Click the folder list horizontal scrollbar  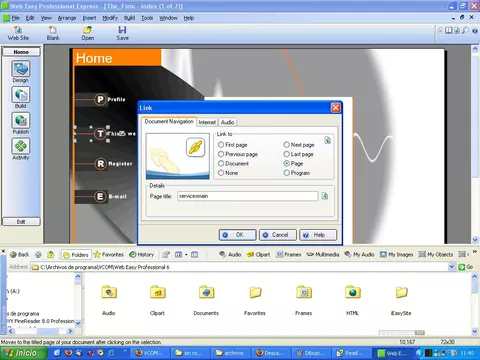point(41,331)
